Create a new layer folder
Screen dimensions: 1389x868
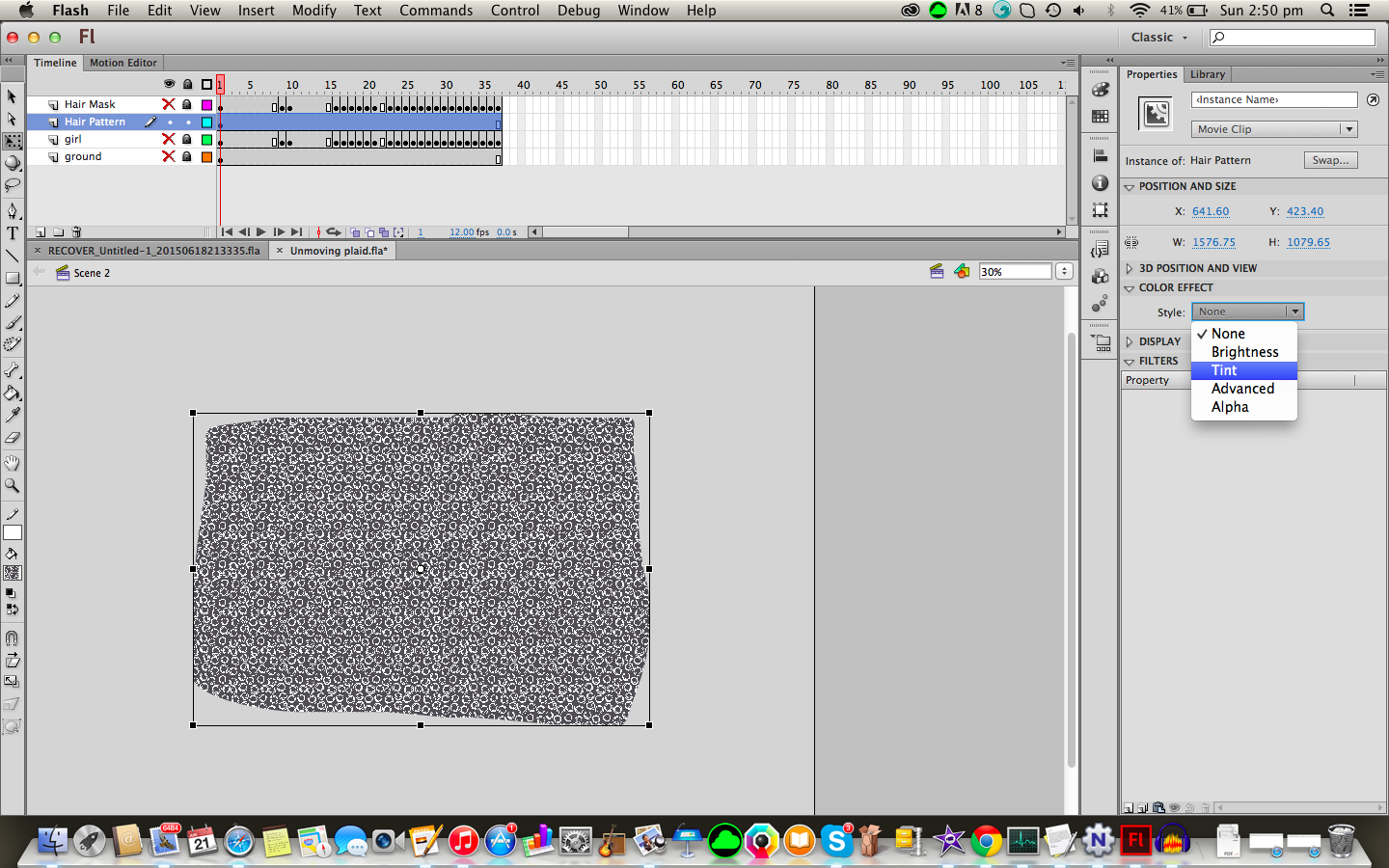tap(59, 232)
